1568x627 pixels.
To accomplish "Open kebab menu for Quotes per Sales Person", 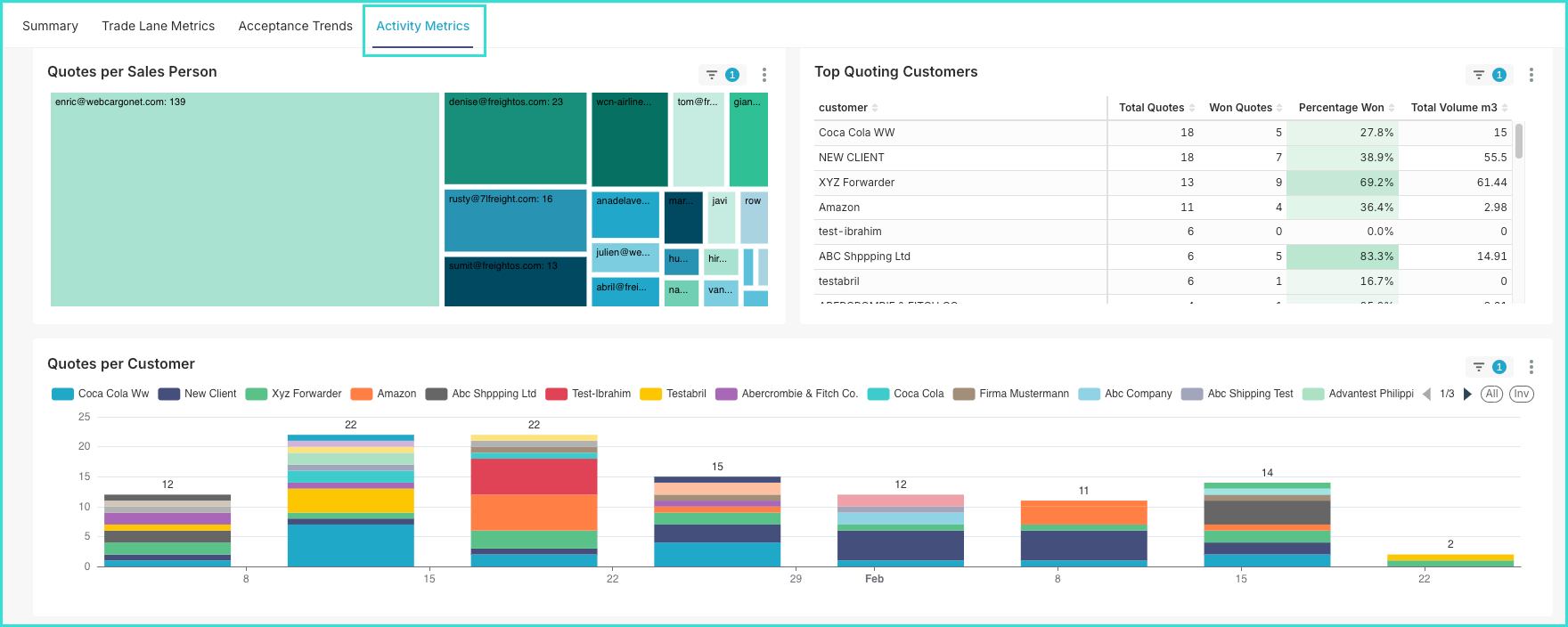I will click(764, 75).
